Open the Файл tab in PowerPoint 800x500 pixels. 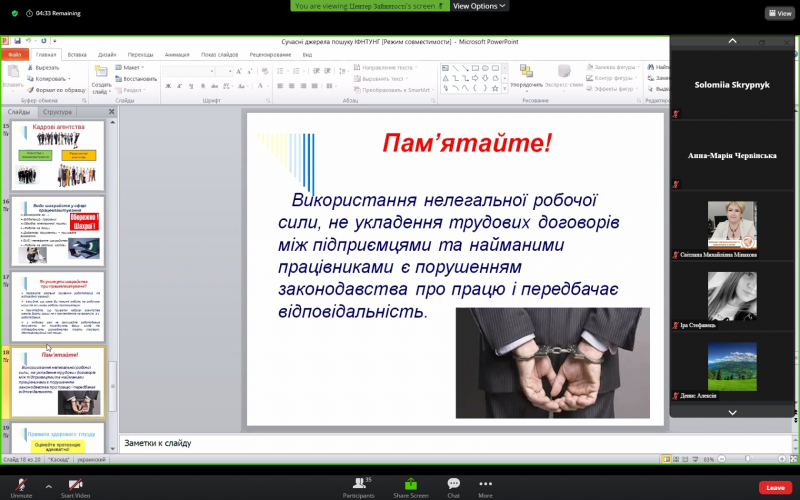(15, 55)
